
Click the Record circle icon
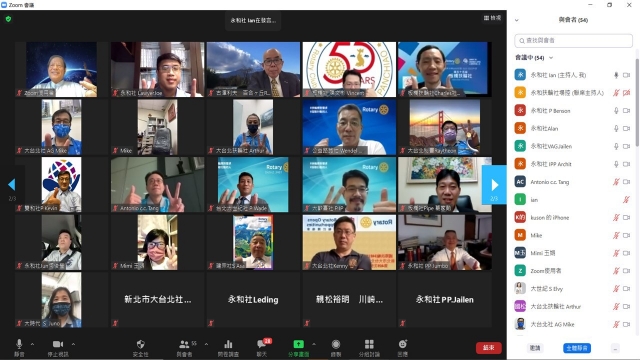click(336, 344)
